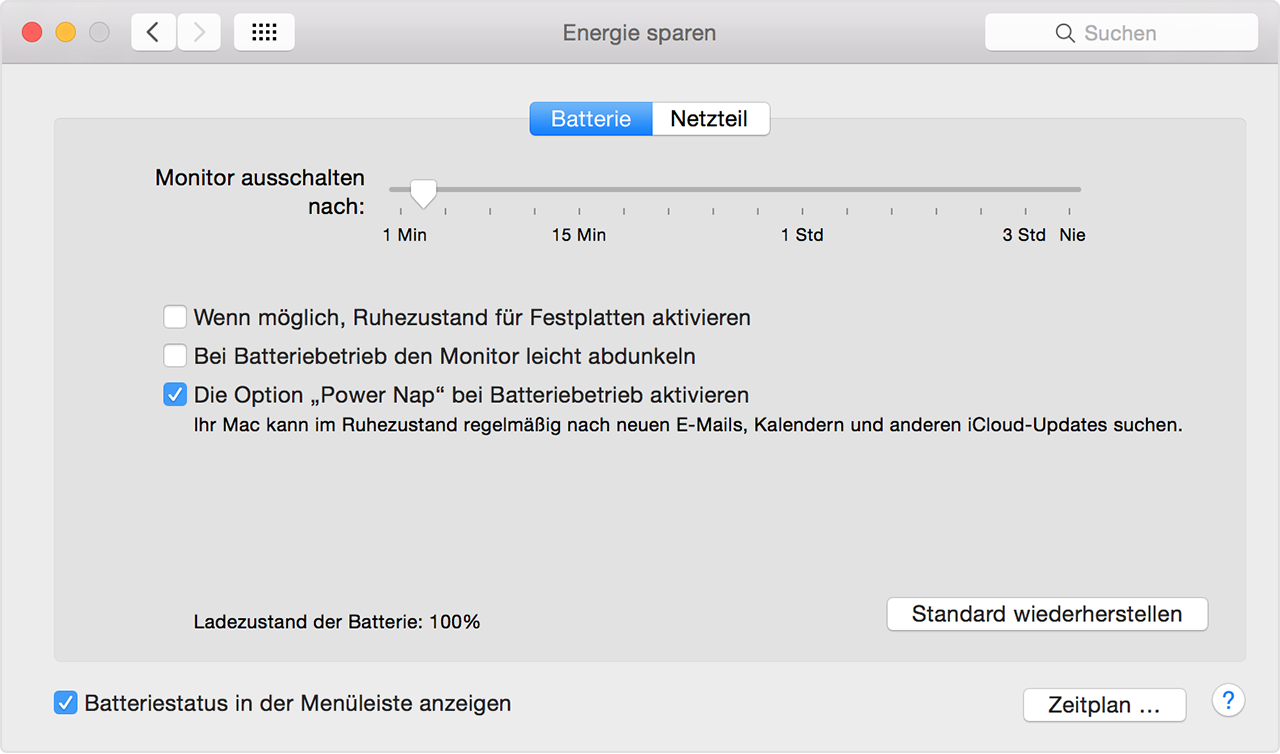The width and height of the screenshot is (1280, 754).
Task: Click the Ladezustand der Batterie: 100% text
Action: pyautogui.click(x=337, y=622)
